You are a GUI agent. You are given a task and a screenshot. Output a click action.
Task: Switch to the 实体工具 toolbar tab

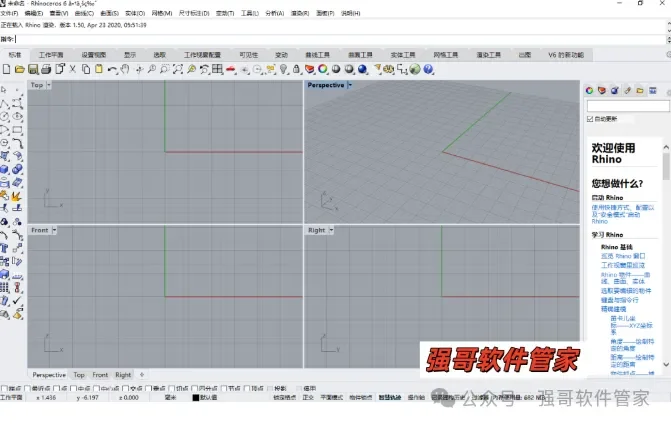(403, 55)
